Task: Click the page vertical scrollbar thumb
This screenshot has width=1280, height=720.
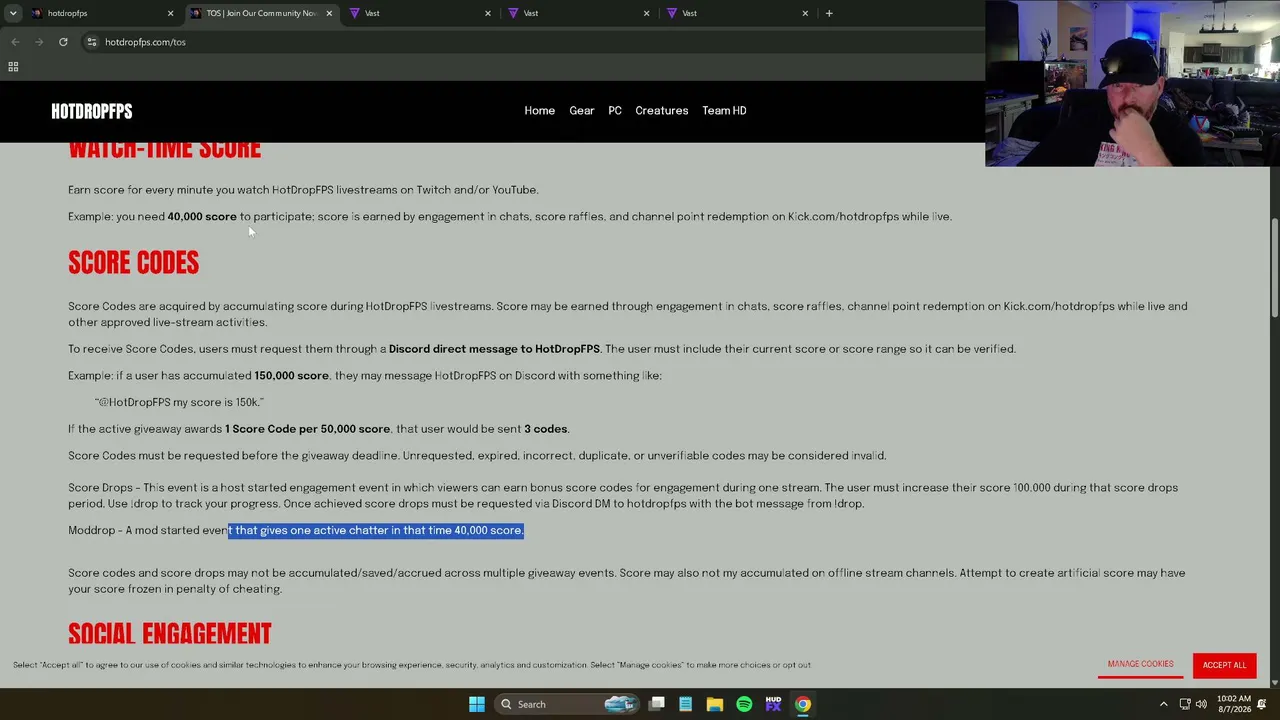Action: [1274, 269]
